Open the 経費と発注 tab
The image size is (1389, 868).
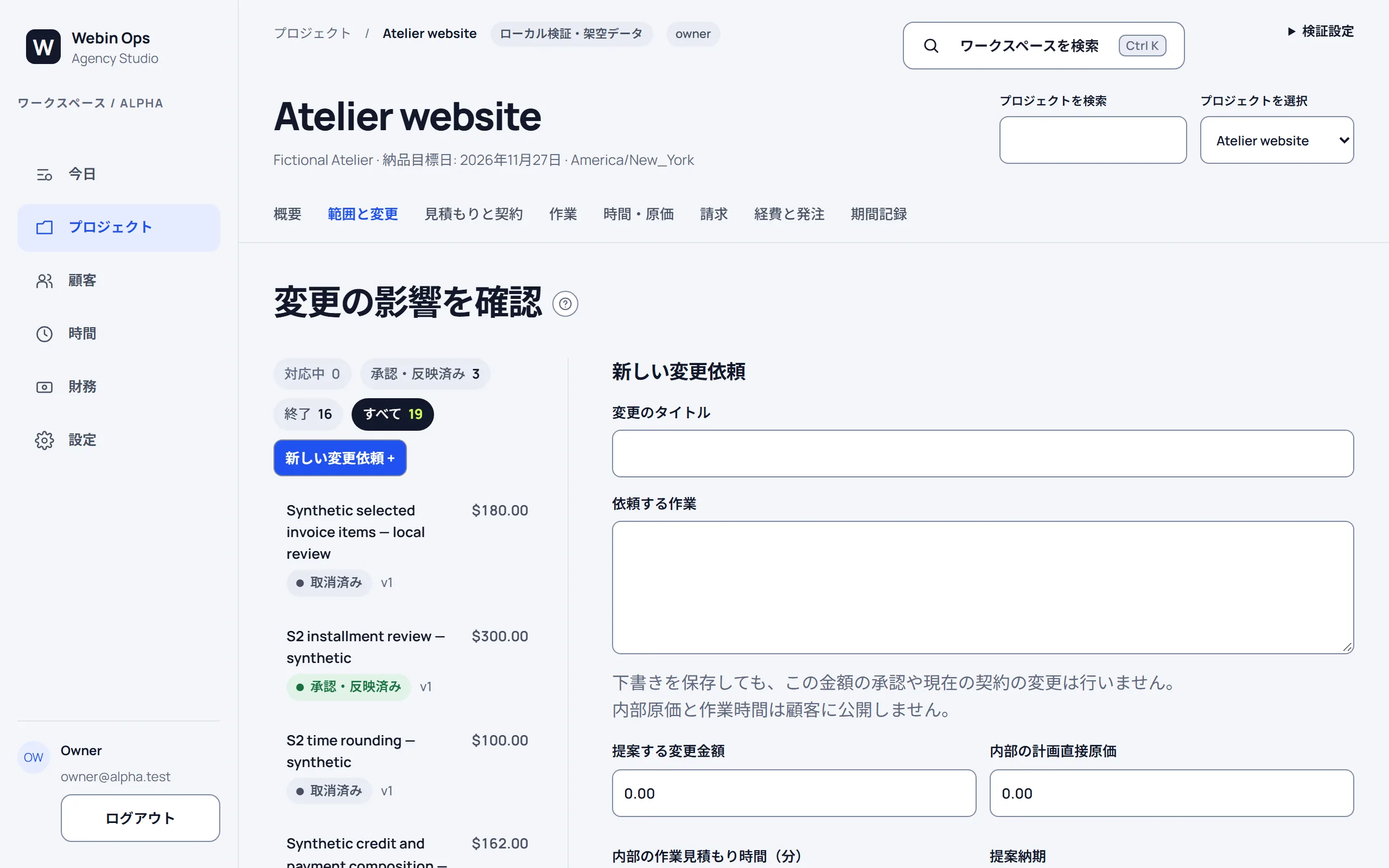(x=789, y=214)
